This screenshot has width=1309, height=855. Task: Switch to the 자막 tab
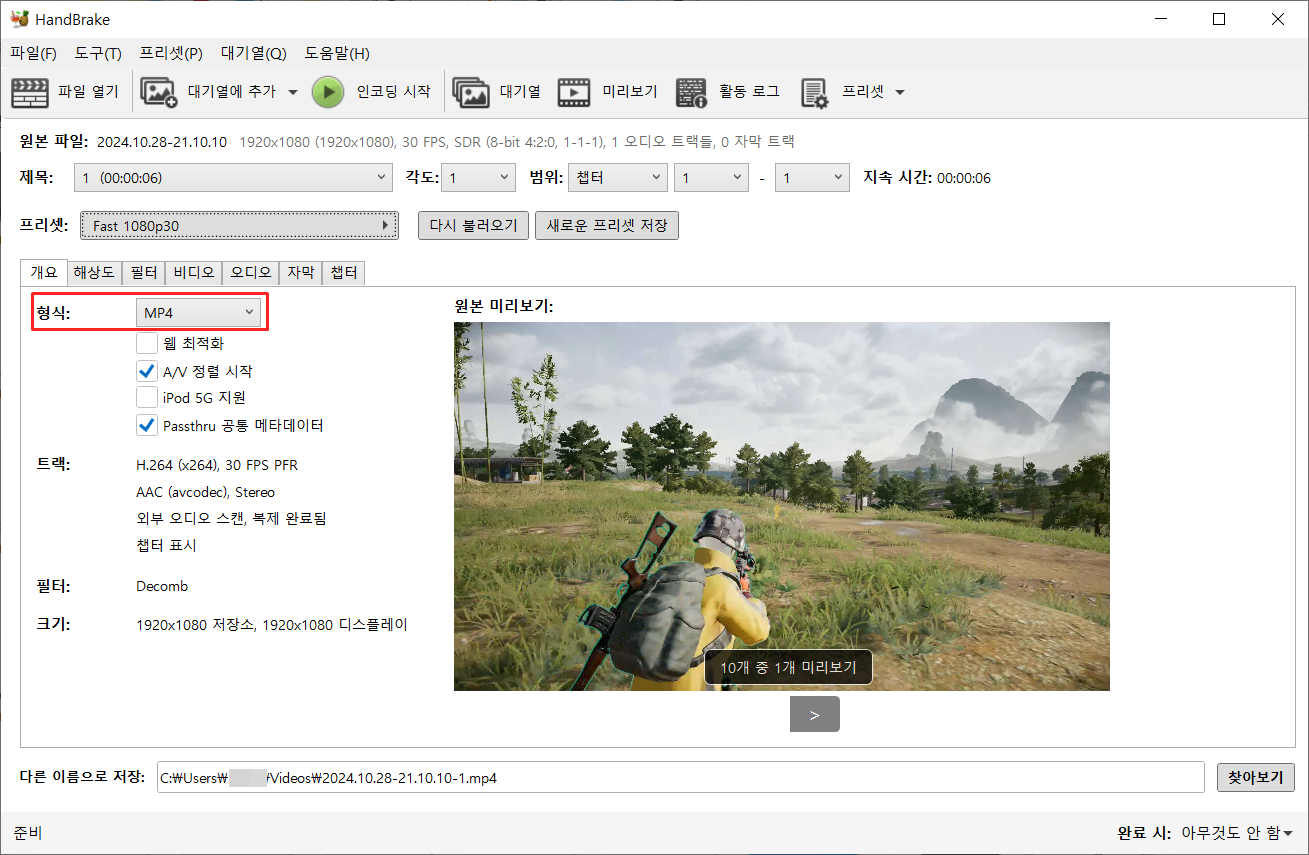click(301, 272)
